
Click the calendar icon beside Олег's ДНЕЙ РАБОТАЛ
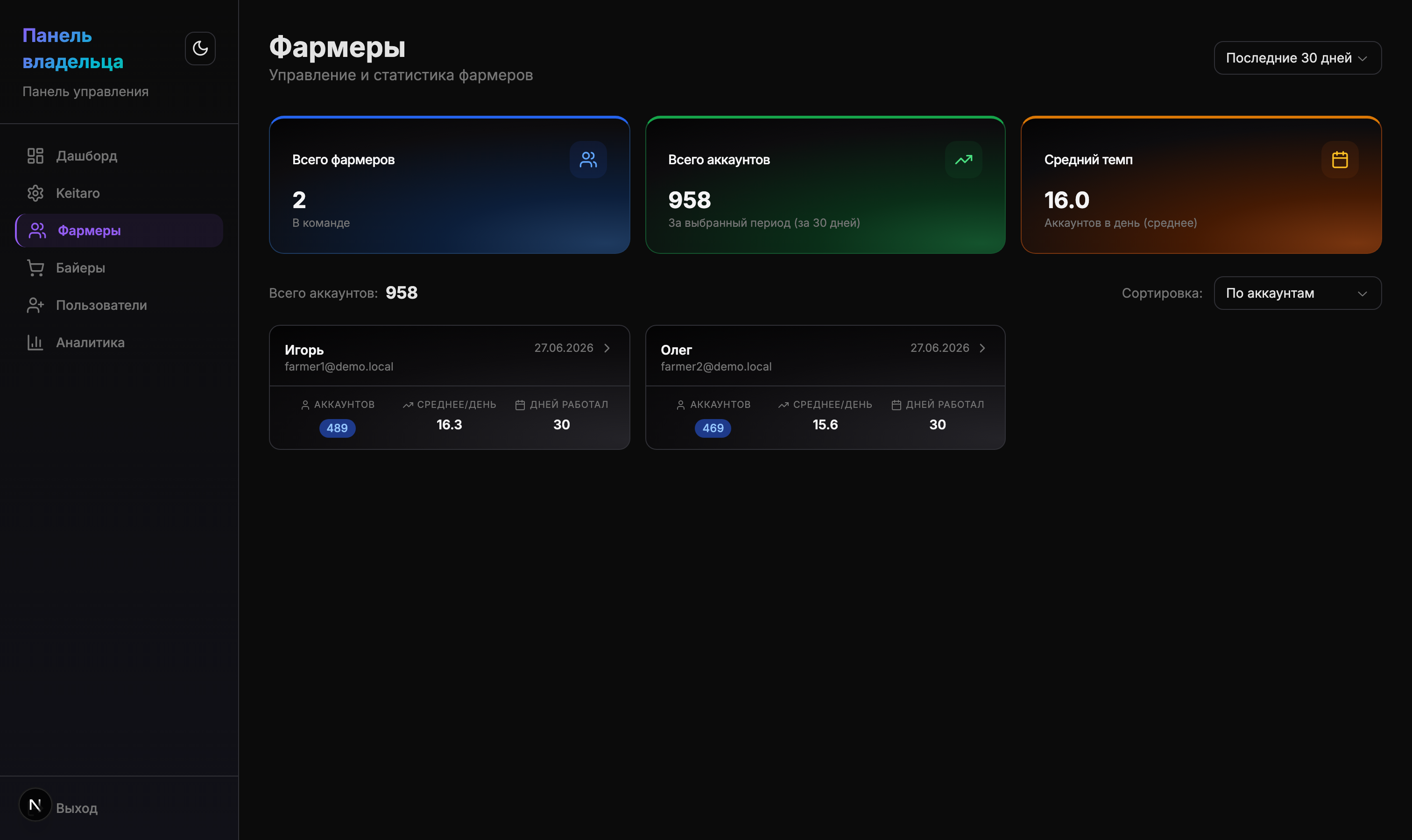pyautogui.click(x=896, y=405)
